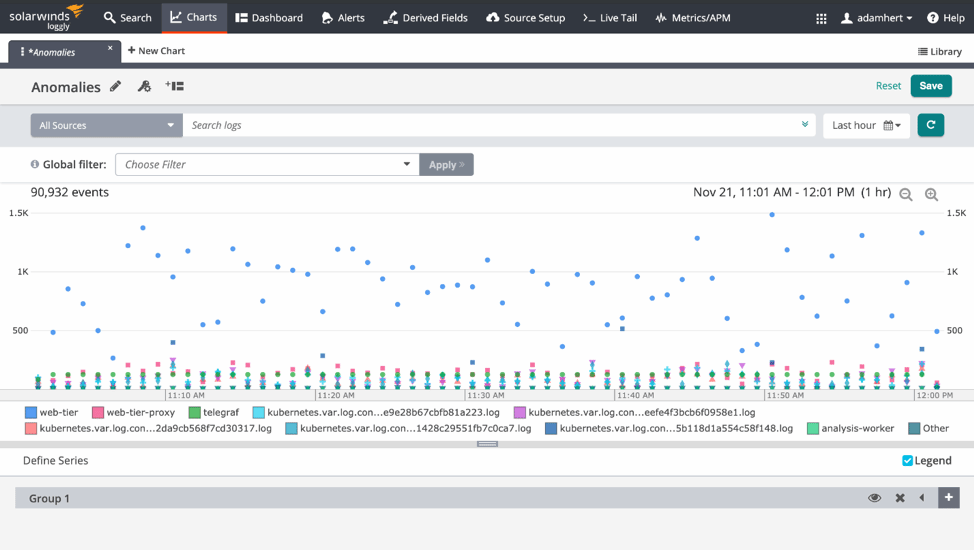
Task: Switch to the Live Tail page
Action: [x=610, y=18]
